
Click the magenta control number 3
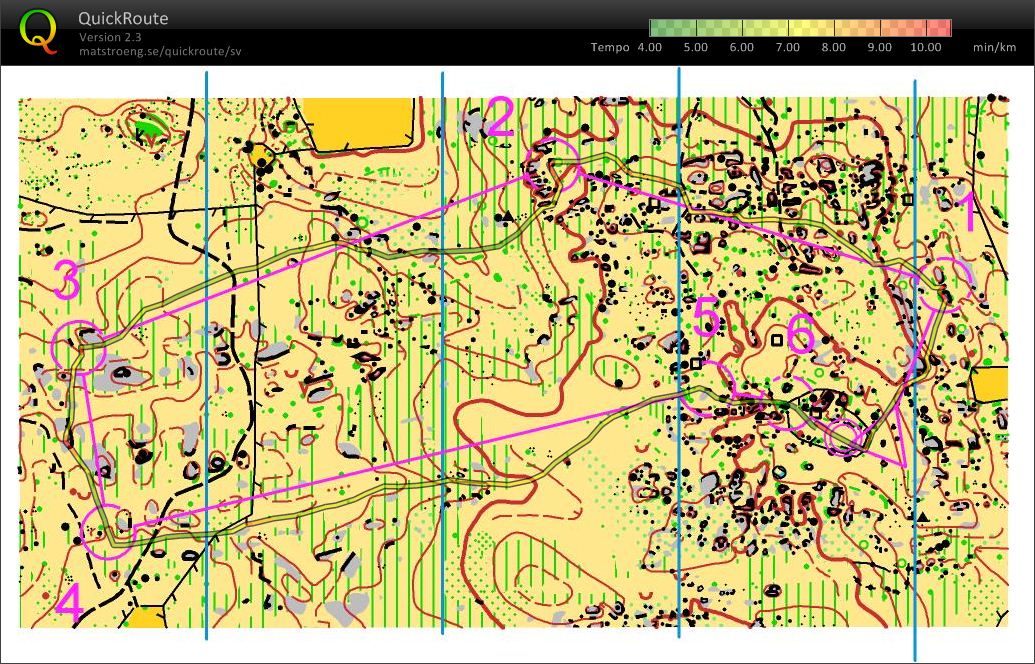pos(66,279)
